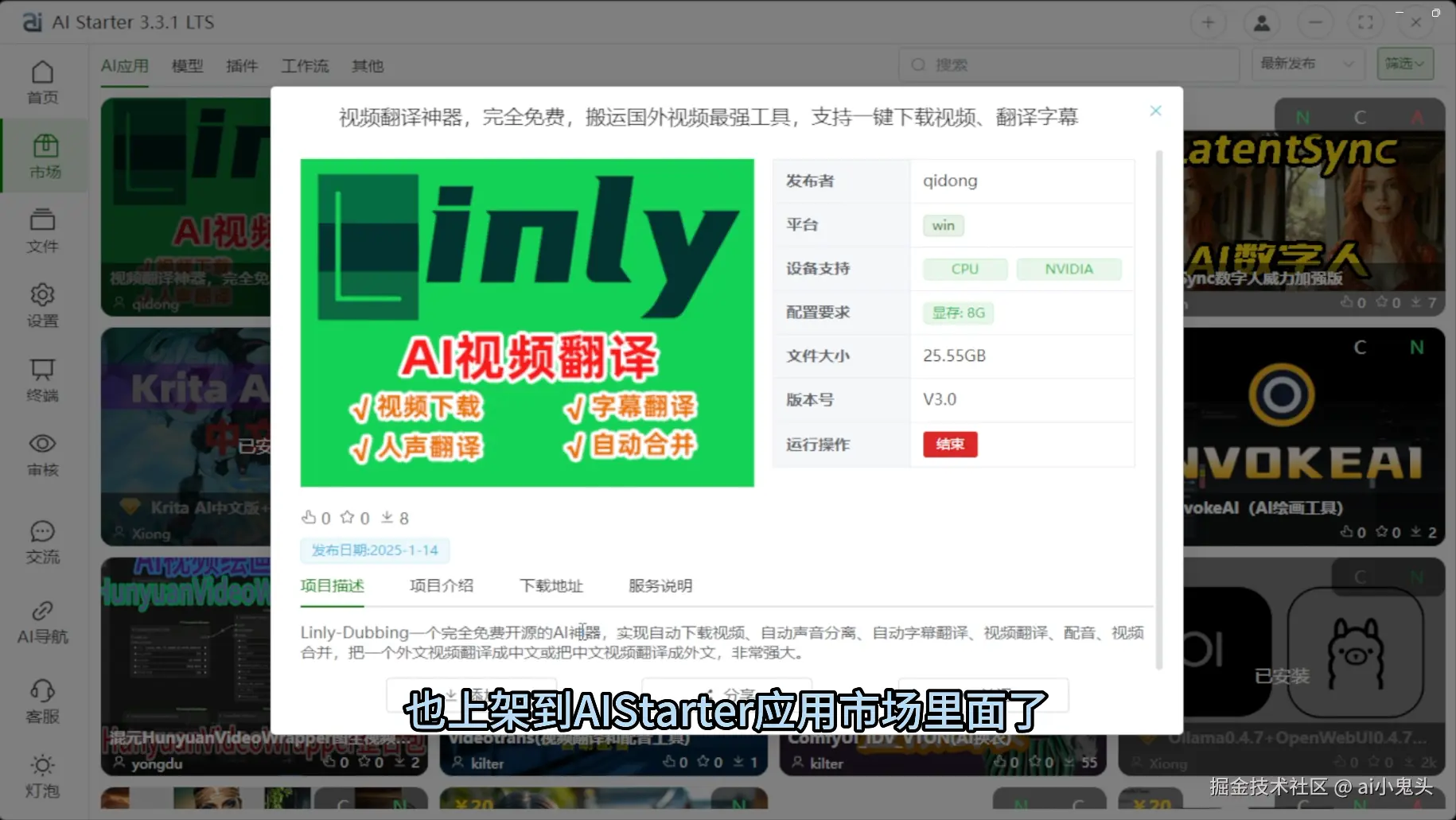Viewport: 1456px width, 820px height.
Task: Click the 发布日期:2025-1-14 link
Action: [x=375, y=550]
